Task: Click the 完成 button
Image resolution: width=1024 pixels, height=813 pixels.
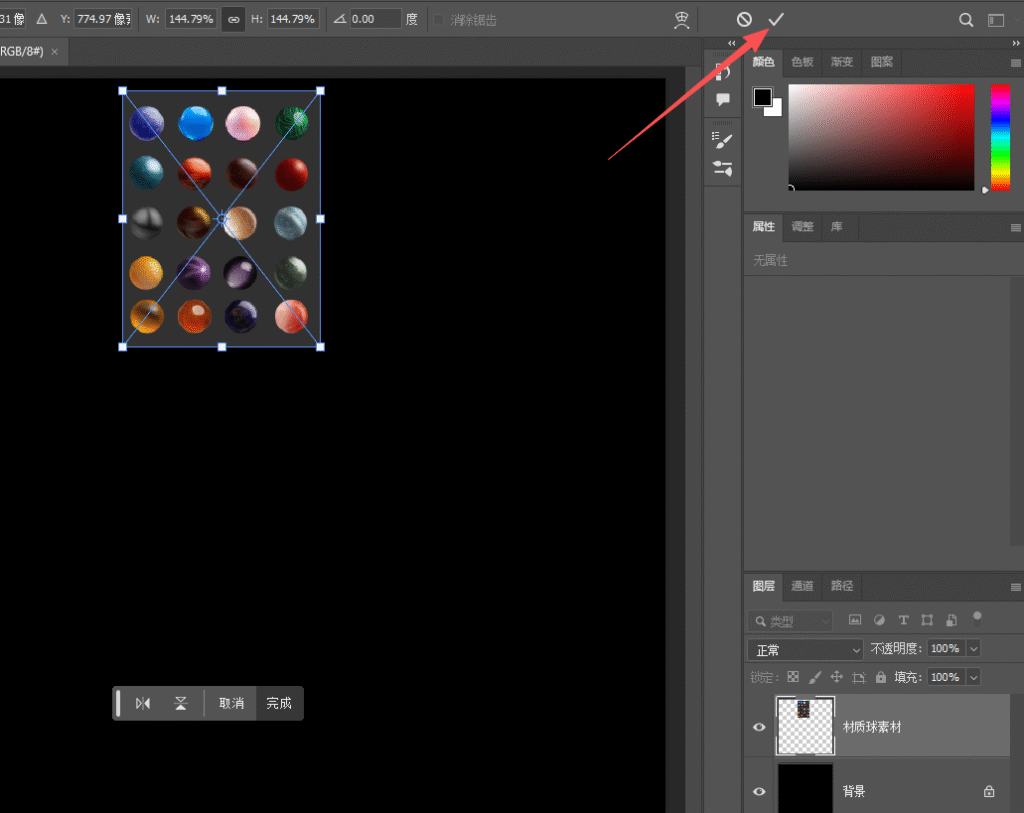Action: 279,703
